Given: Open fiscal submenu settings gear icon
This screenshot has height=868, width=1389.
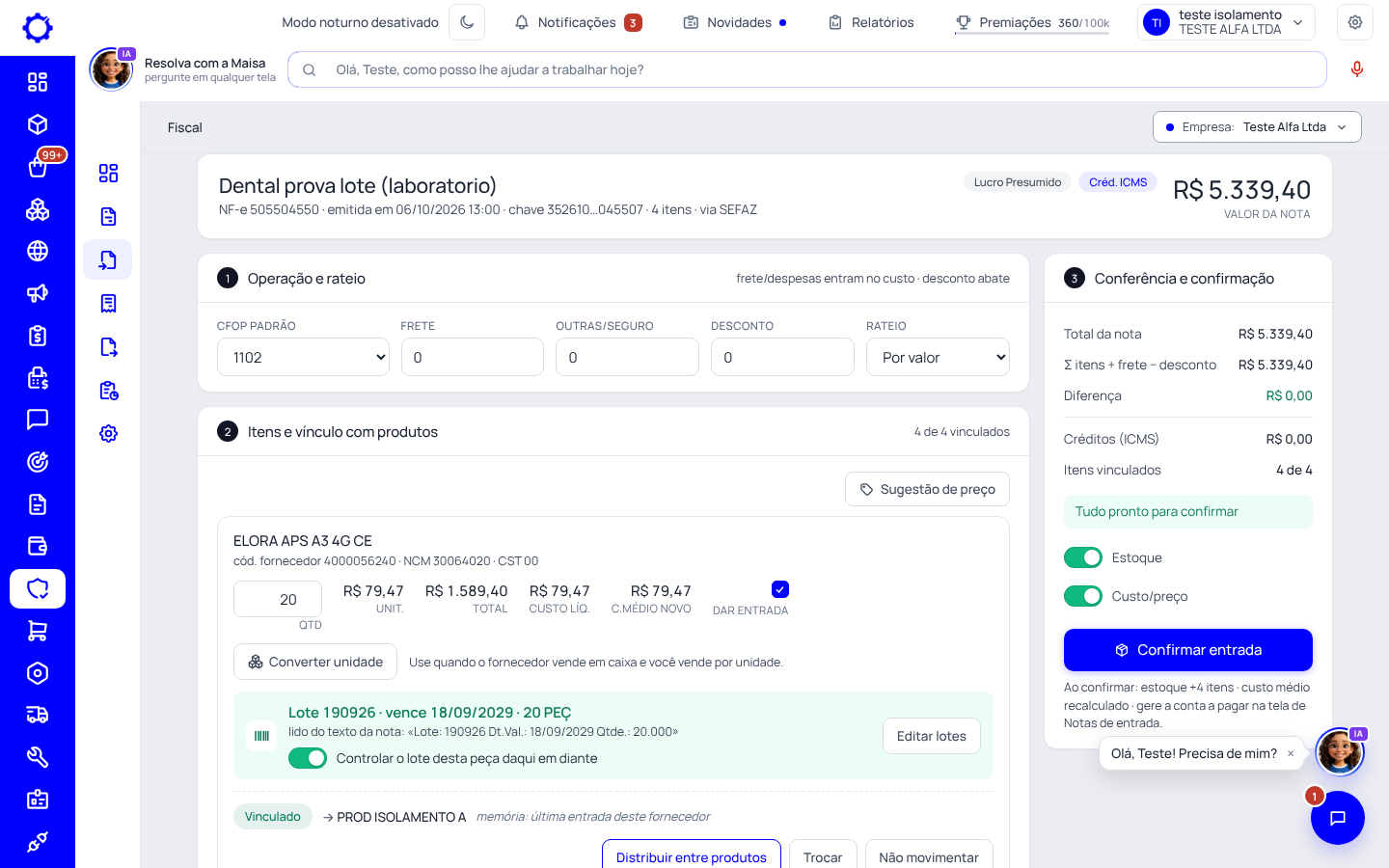Looking at the screenshot, I should coord(108,434).
